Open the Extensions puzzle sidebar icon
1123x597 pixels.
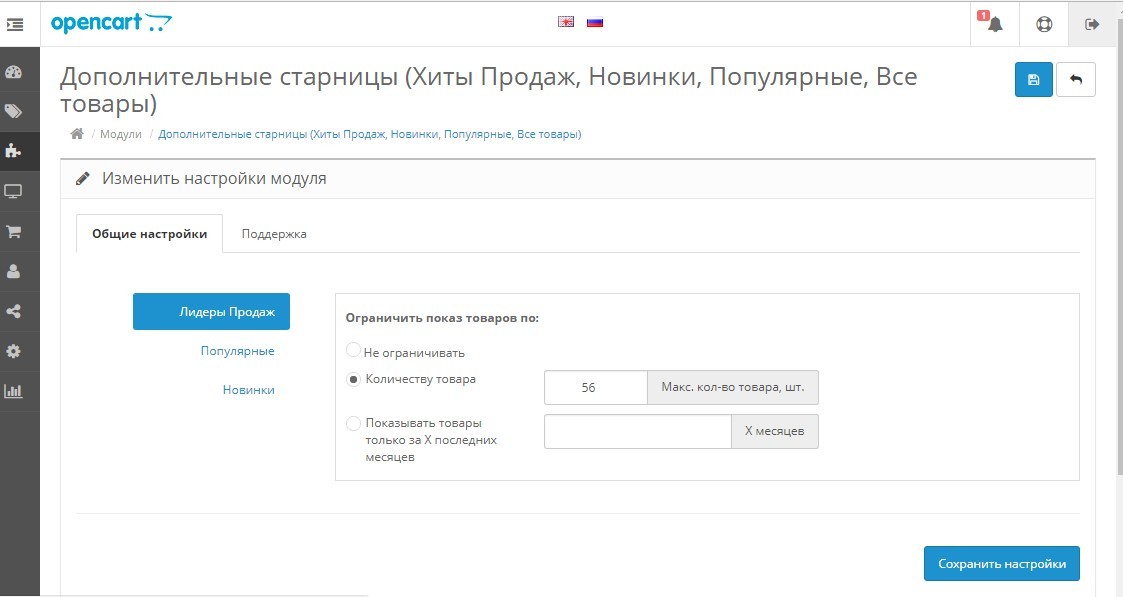(14, 151)
